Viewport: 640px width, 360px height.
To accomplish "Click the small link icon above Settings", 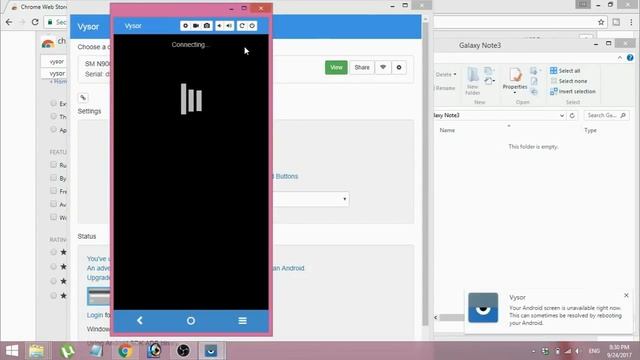I will point(83,98).
